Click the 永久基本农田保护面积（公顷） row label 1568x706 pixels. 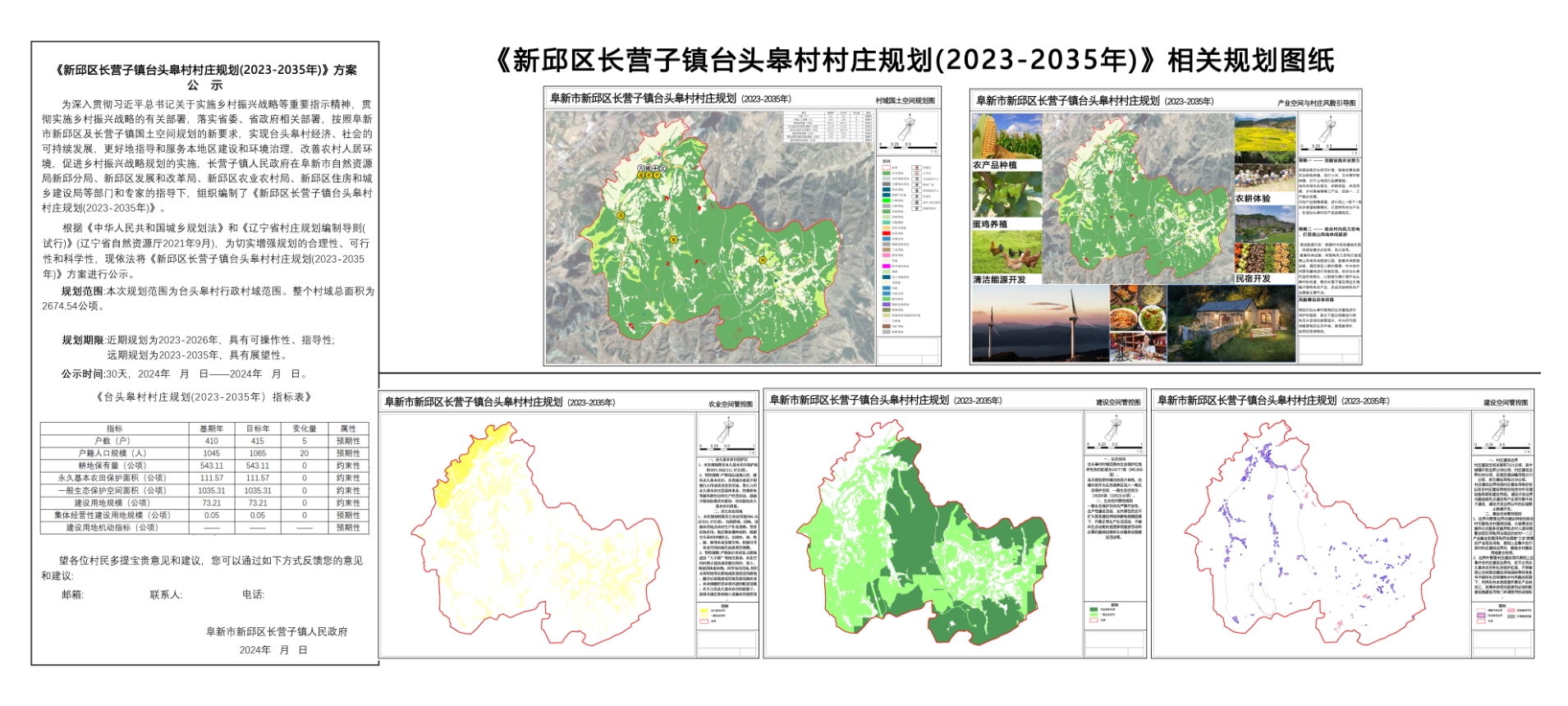tap(112, 478)
